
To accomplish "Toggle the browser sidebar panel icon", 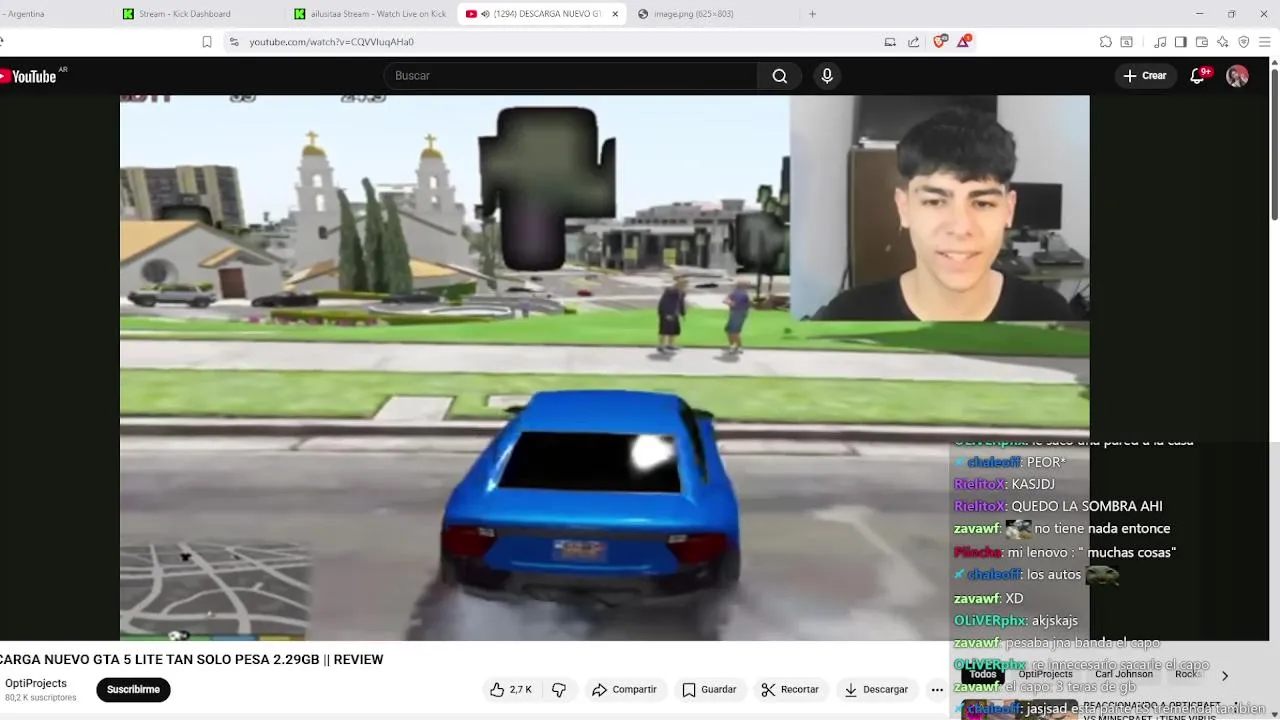I will tap(1181, 42).
